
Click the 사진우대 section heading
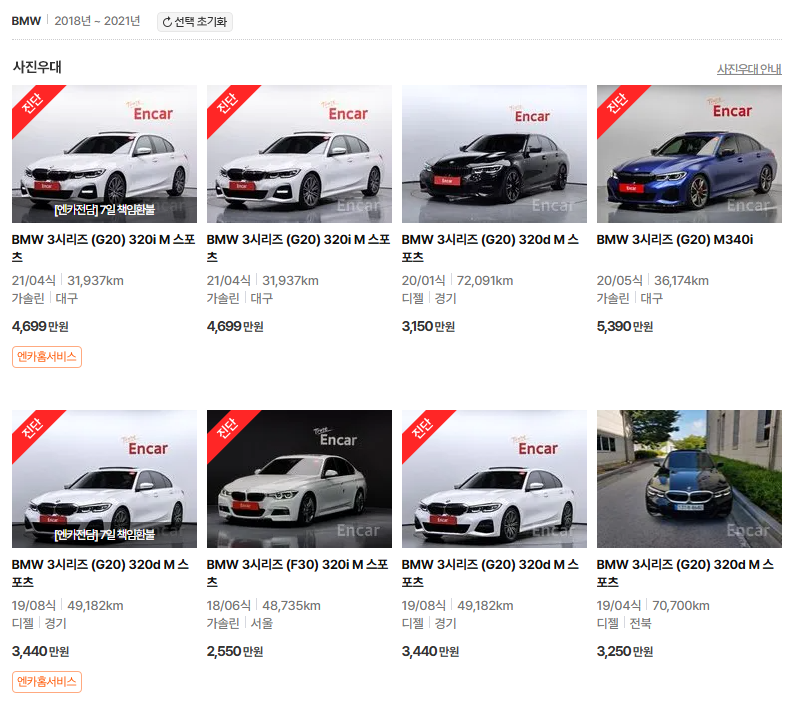click(x=37, y=67)
